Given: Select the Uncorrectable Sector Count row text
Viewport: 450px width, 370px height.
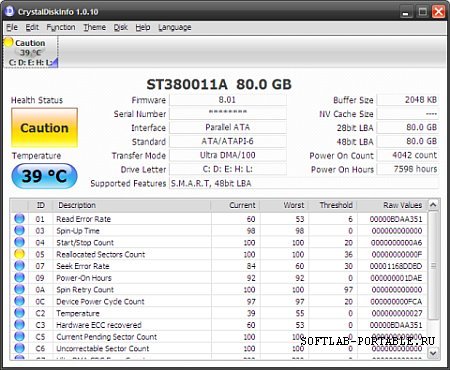Looking at the screenshot, I should pos(103,349).
